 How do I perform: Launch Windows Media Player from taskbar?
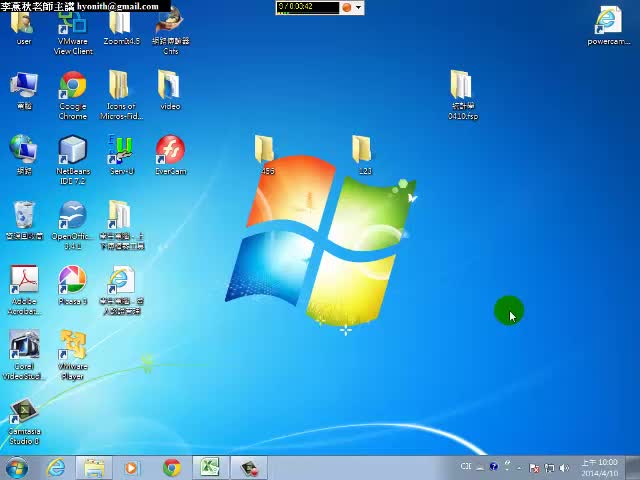131,468
